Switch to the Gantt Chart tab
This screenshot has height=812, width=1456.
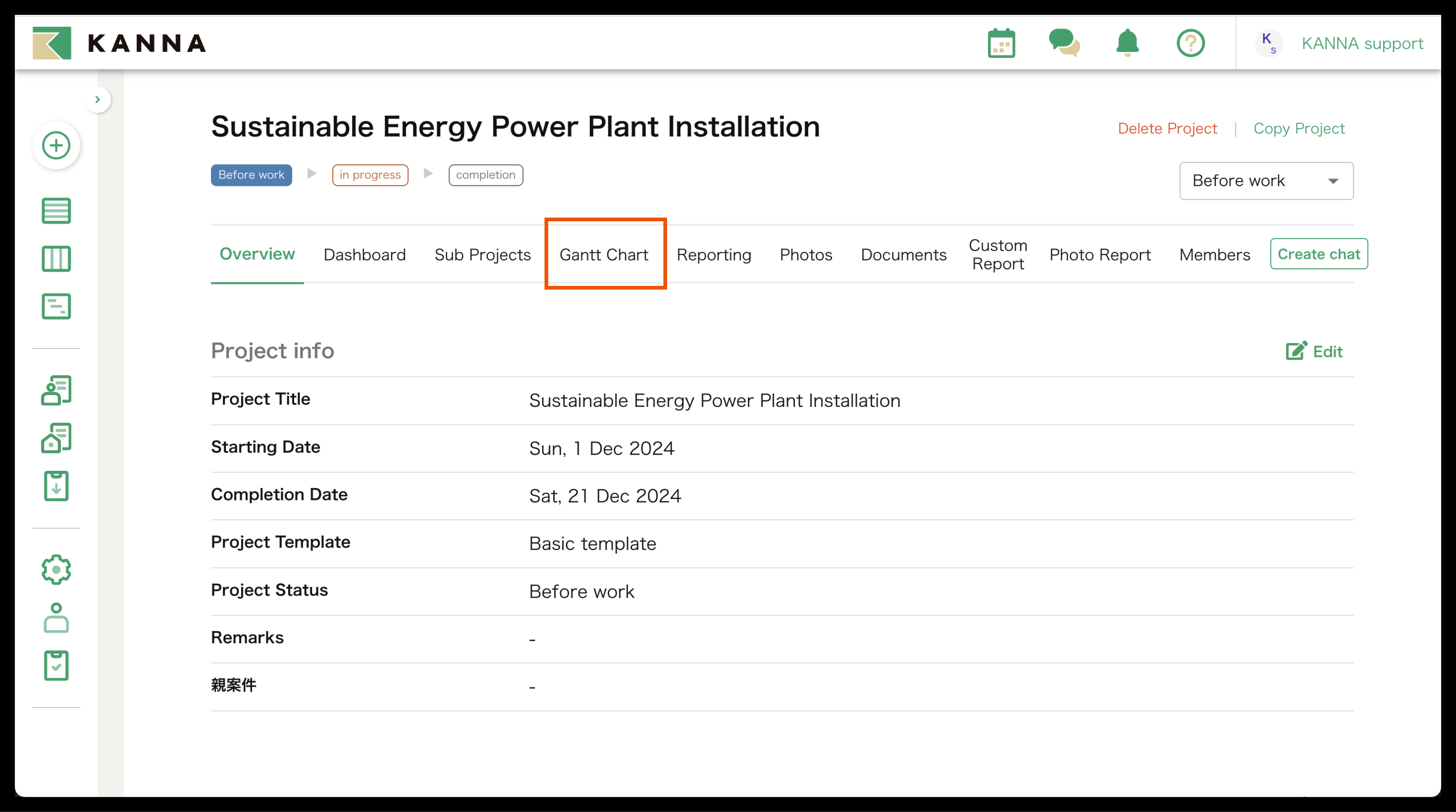pyautogui.click(x=604, y=255)
